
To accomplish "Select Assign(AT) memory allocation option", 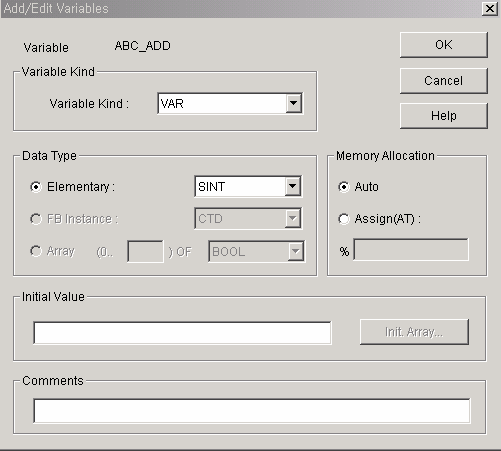I will 344,219.
